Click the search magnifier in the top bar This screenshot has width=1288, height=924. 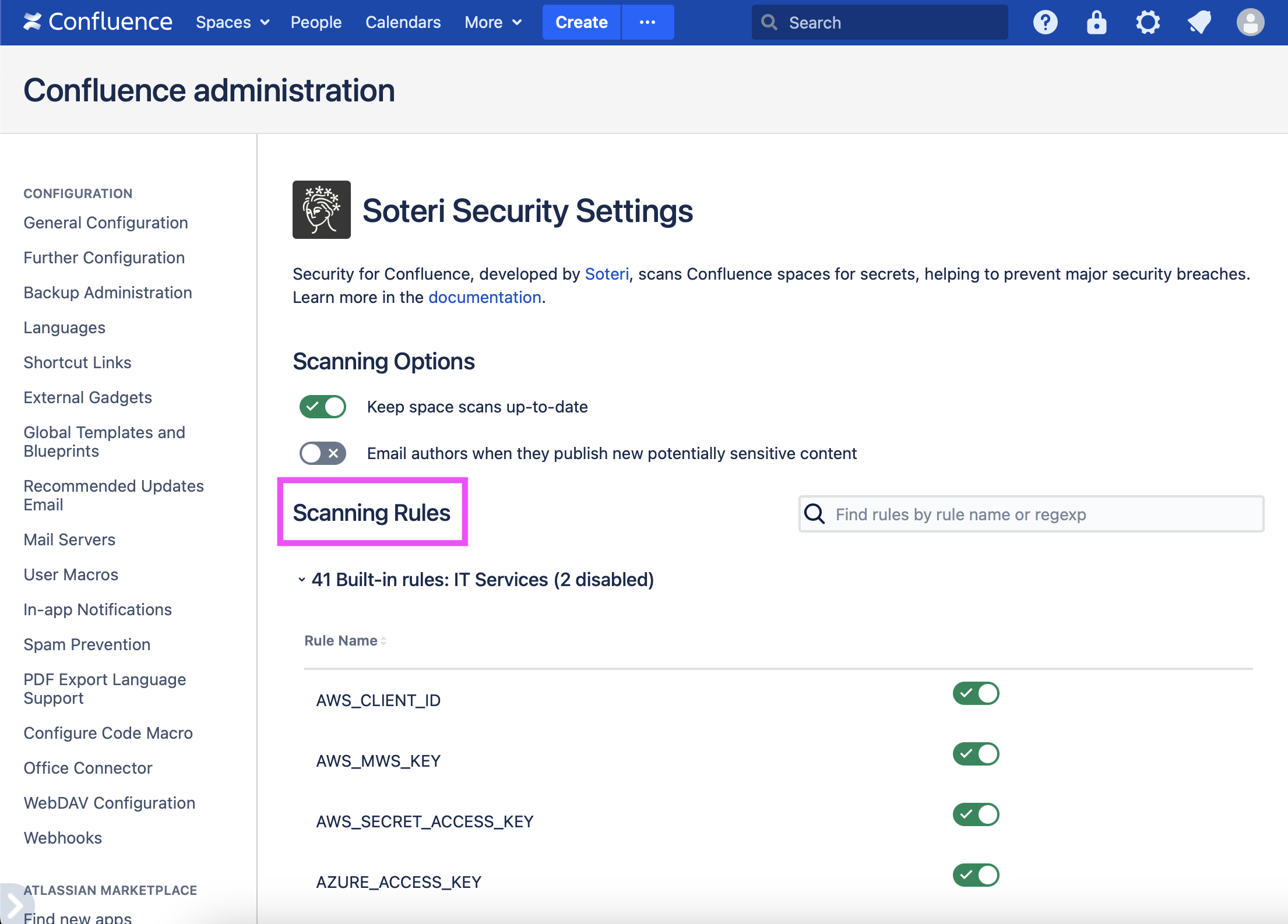[769, 22]
